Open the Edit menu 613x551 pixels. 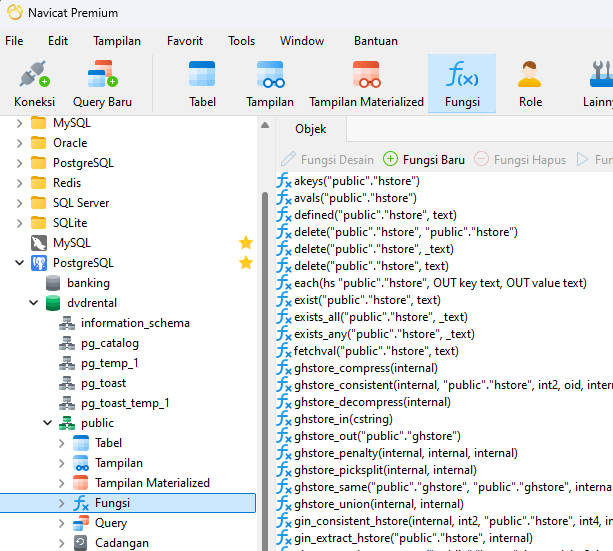click(x=58, y=41)
